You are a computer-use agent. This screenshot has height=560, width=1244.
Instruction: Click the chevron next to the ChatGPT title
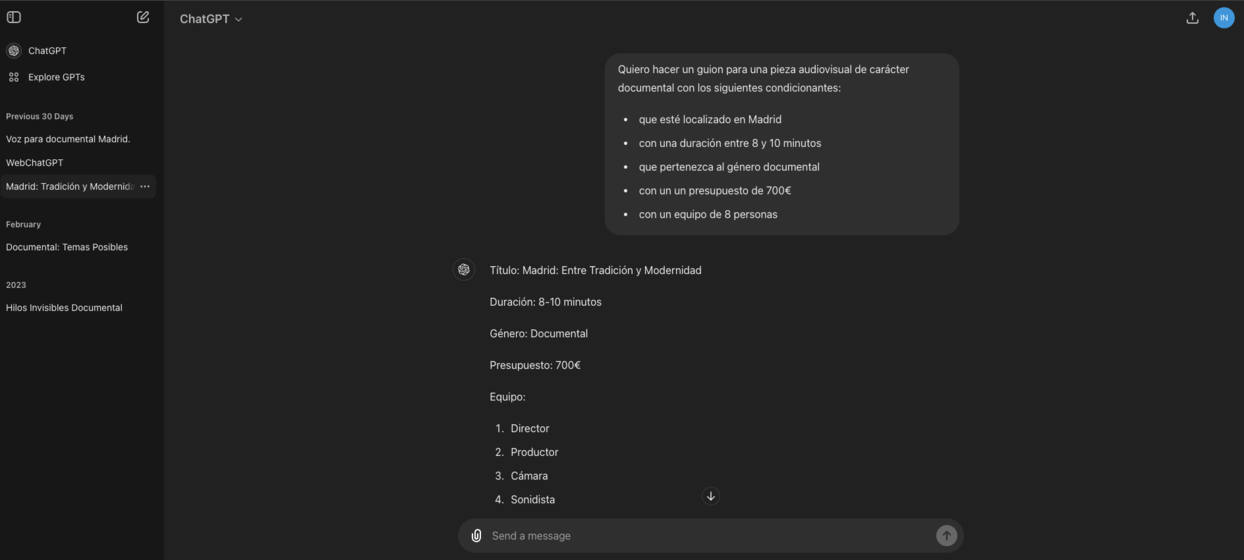[239, 20]
